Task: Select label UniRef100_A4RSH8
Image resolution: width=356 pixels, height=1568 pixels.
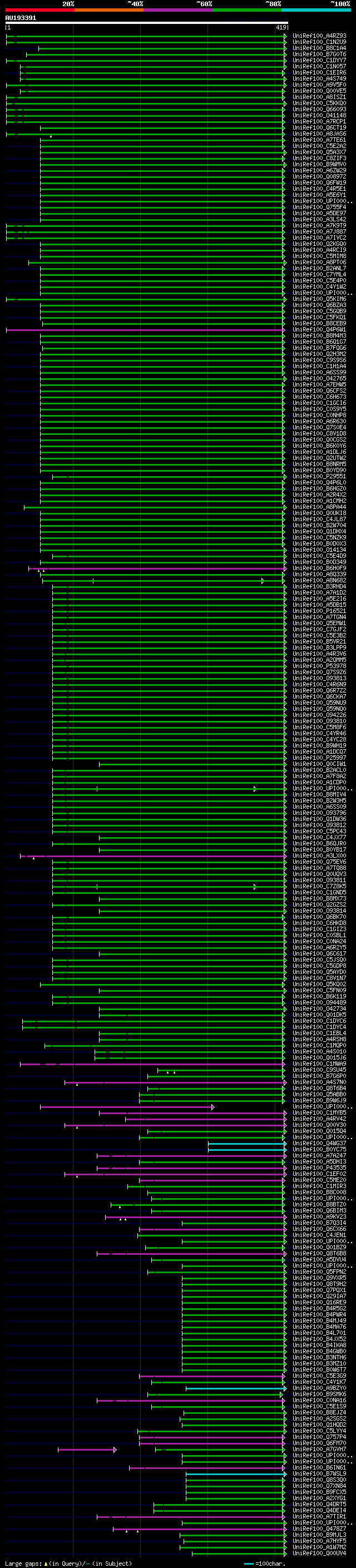Action: (x=319, y=1040)
